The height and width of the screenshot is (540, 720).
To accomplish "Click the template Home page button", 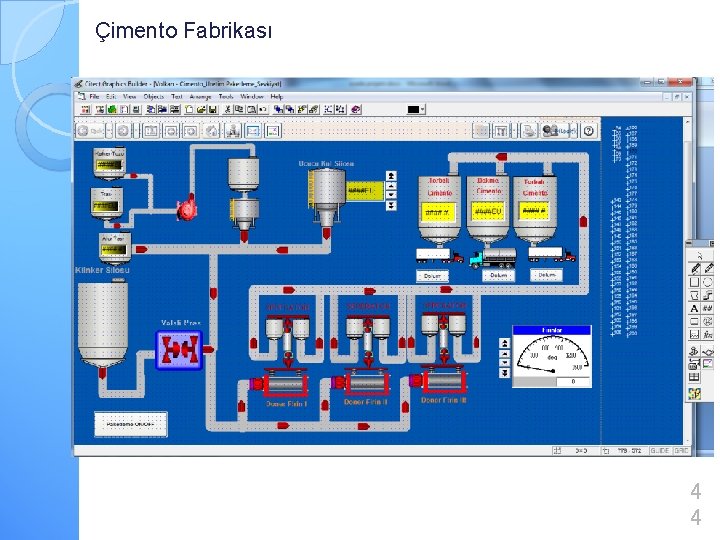I will (x=212, y=131).
